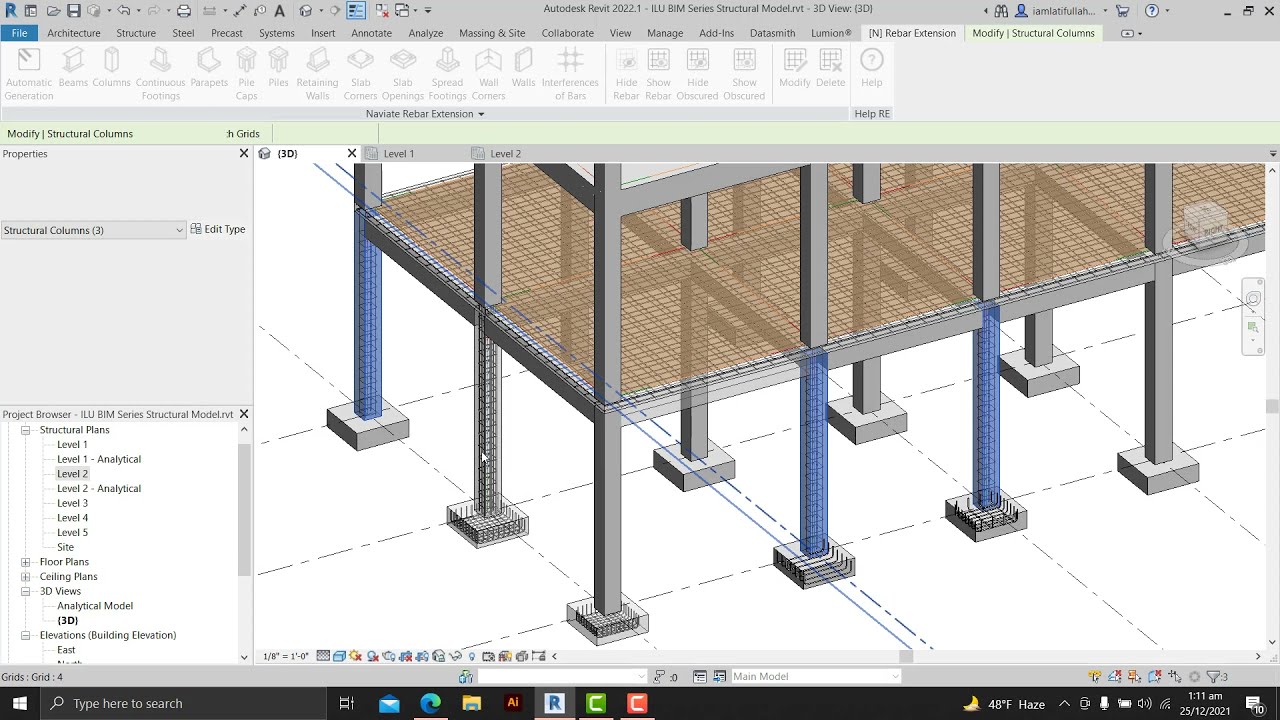Open the Main Model design options dropdown
Image resolution: width=1280 pixels, height=720 pixels.
pyautogui.click(x=816, y=676)
